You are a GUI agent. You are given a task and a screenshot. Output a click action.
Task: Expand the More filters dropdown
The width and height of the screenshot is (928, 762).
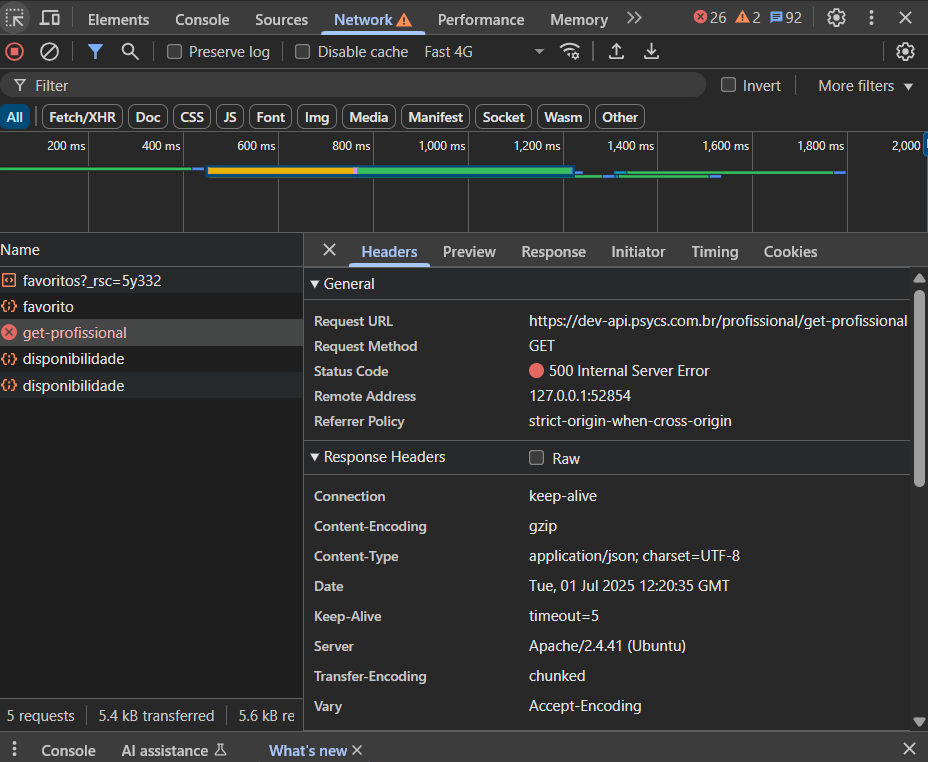pyautogui.click(x=865, y=86)
